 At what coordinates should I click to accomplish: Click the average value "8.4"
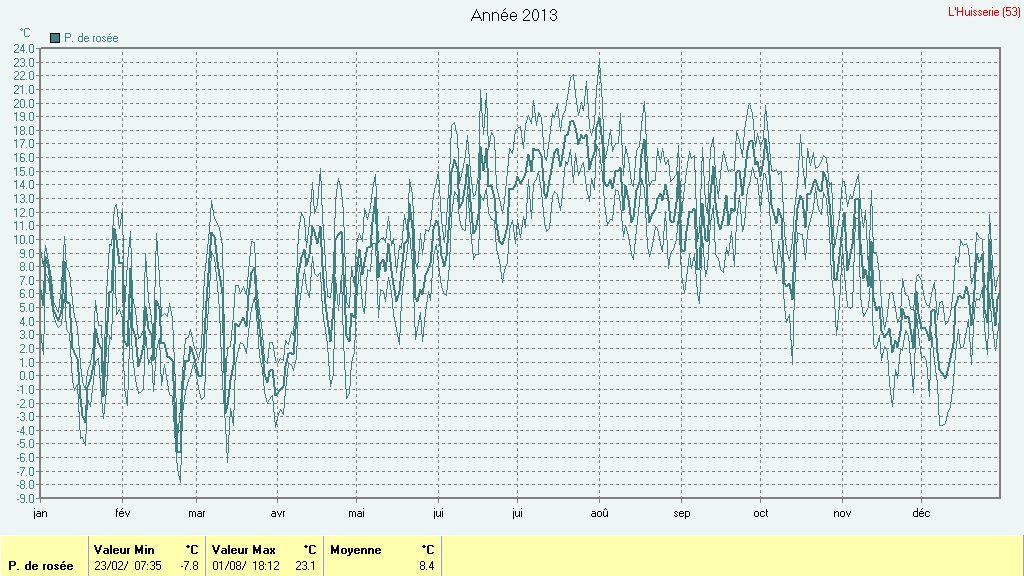point(426,566)
